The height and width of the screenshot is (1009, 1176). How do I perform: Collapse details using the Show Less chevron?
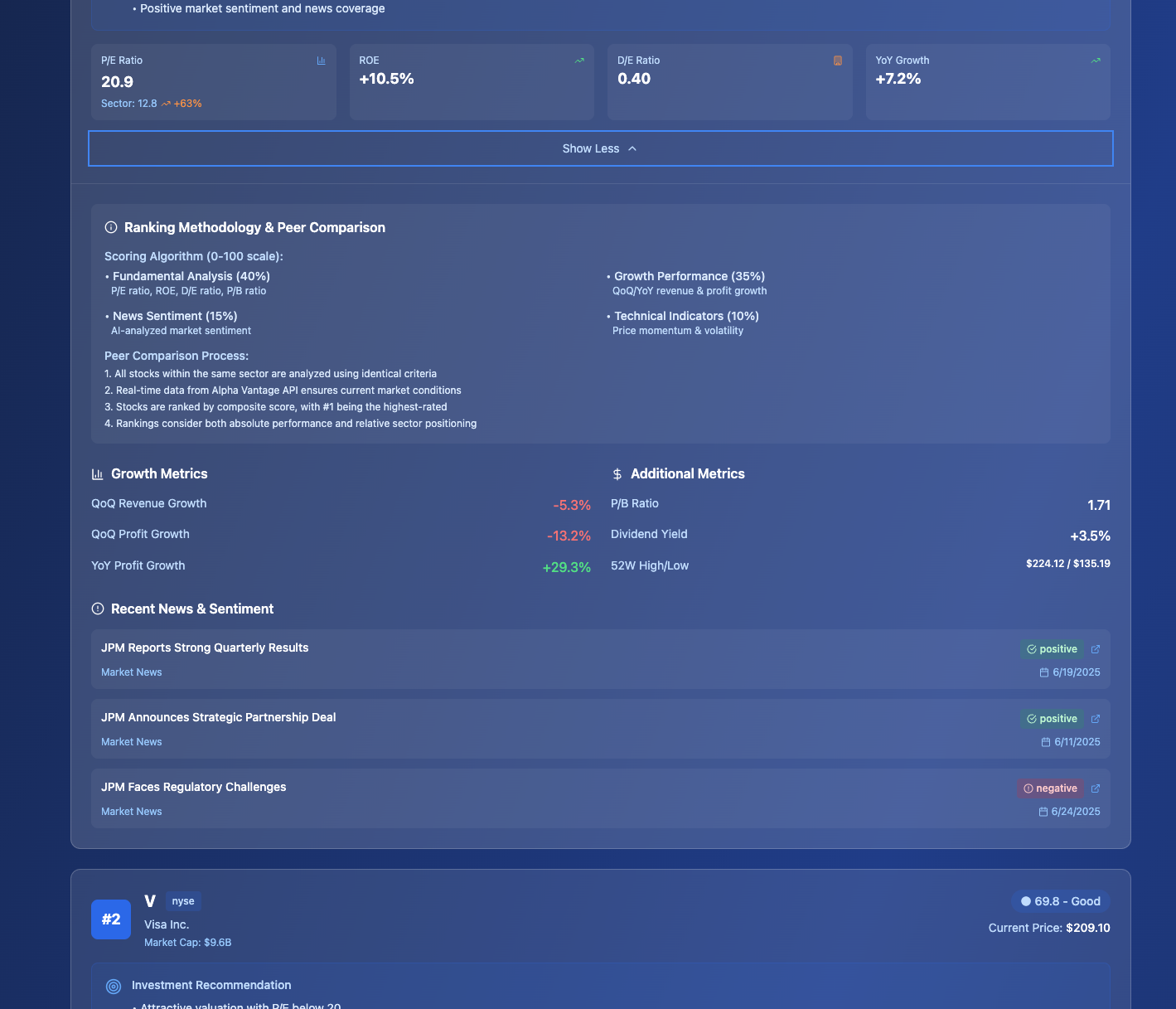632,148
